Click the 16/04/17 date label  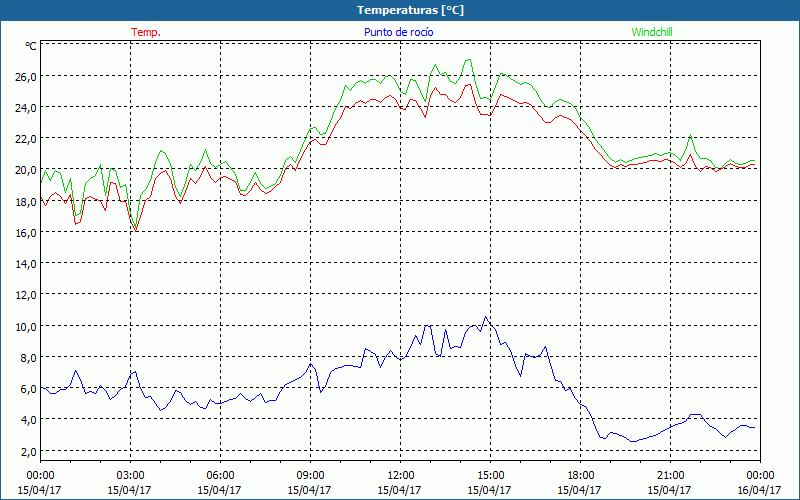(759, 490)
